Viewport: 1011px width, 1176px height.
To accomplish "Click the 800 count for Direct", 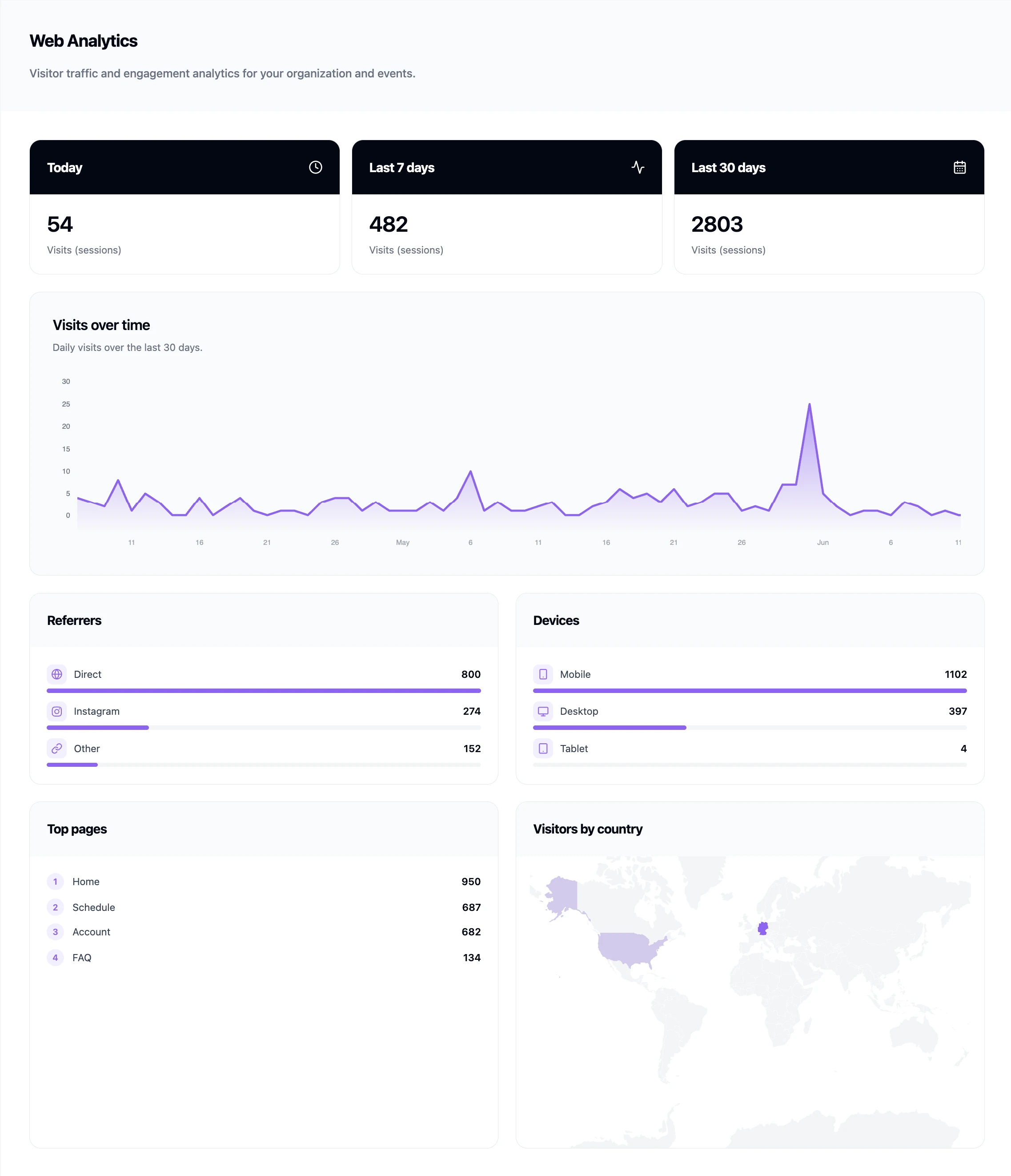I will [x=471, y=674].
